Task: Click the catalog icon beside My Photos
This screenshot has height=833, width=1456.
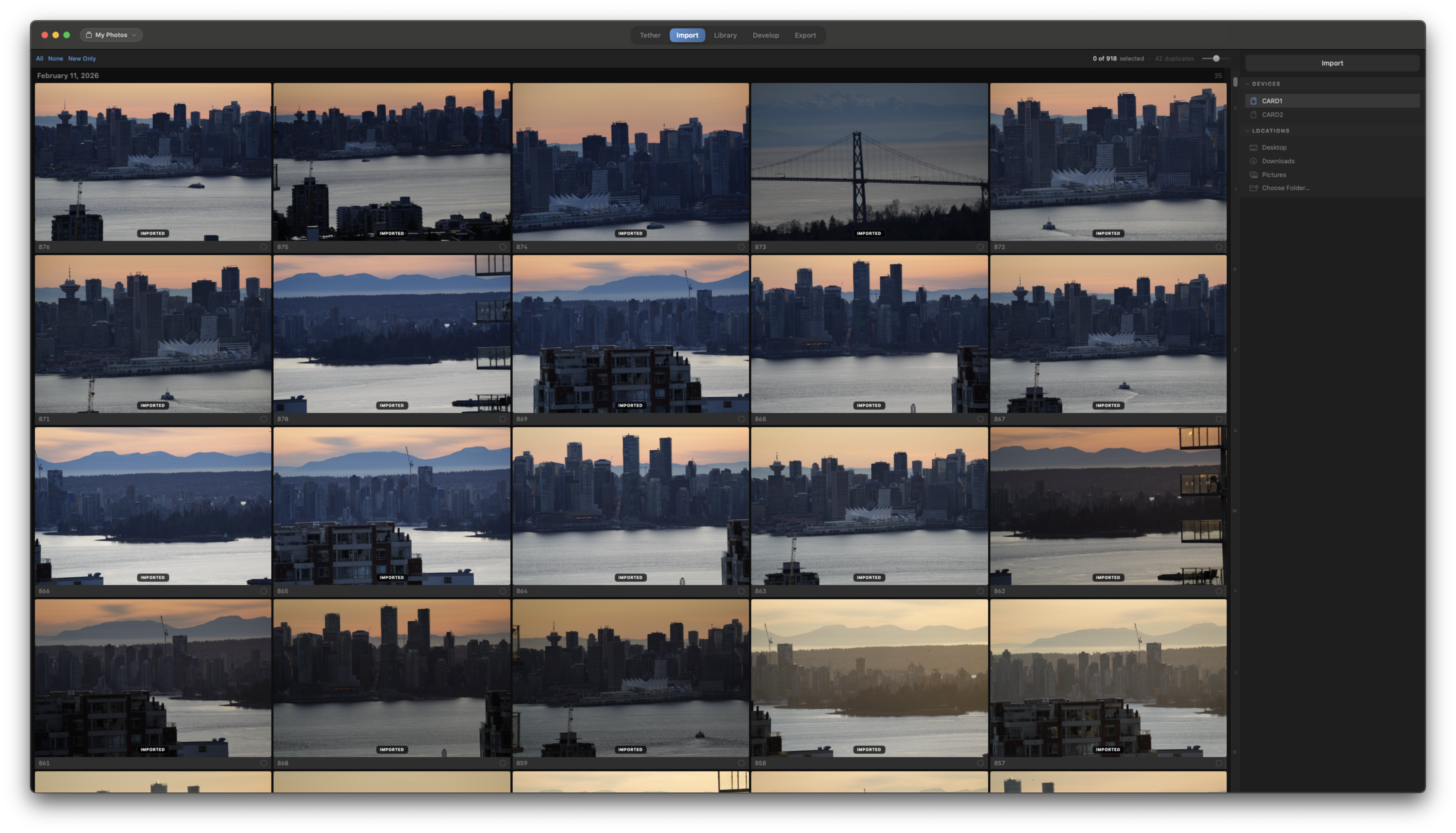Action: coord(89,35)
